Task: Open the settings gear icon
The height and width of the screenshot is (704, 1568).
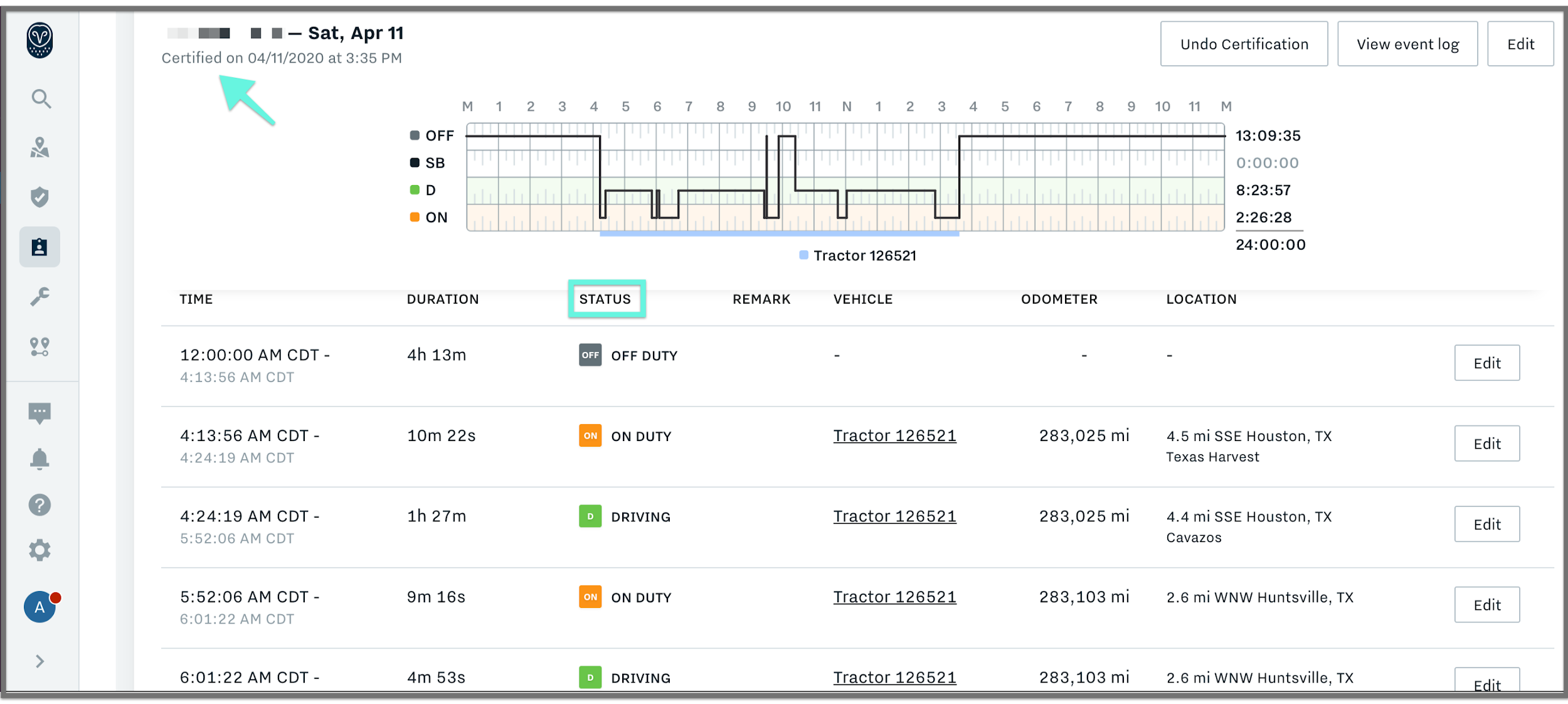Action: click(40, 550)
